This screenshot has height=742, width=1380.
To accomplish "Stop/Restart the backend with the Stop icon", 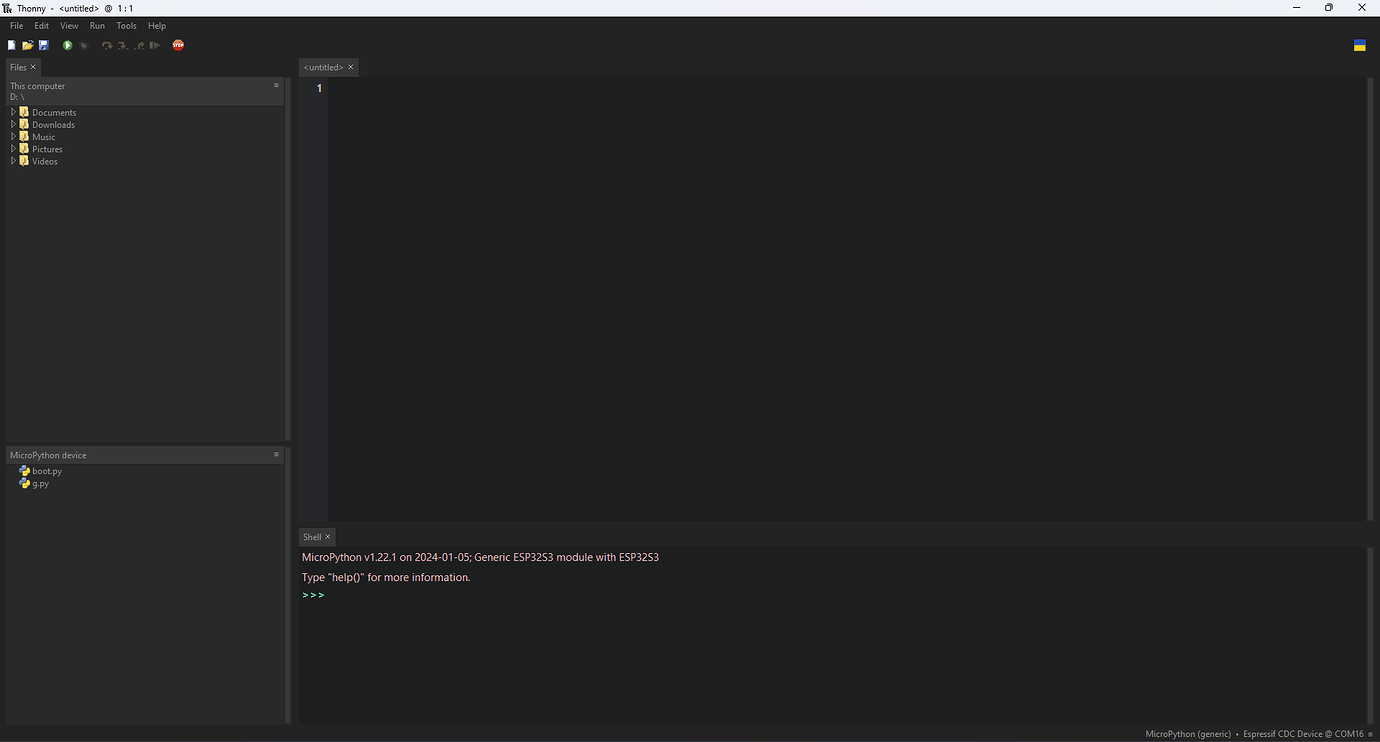I will (178, 45).
